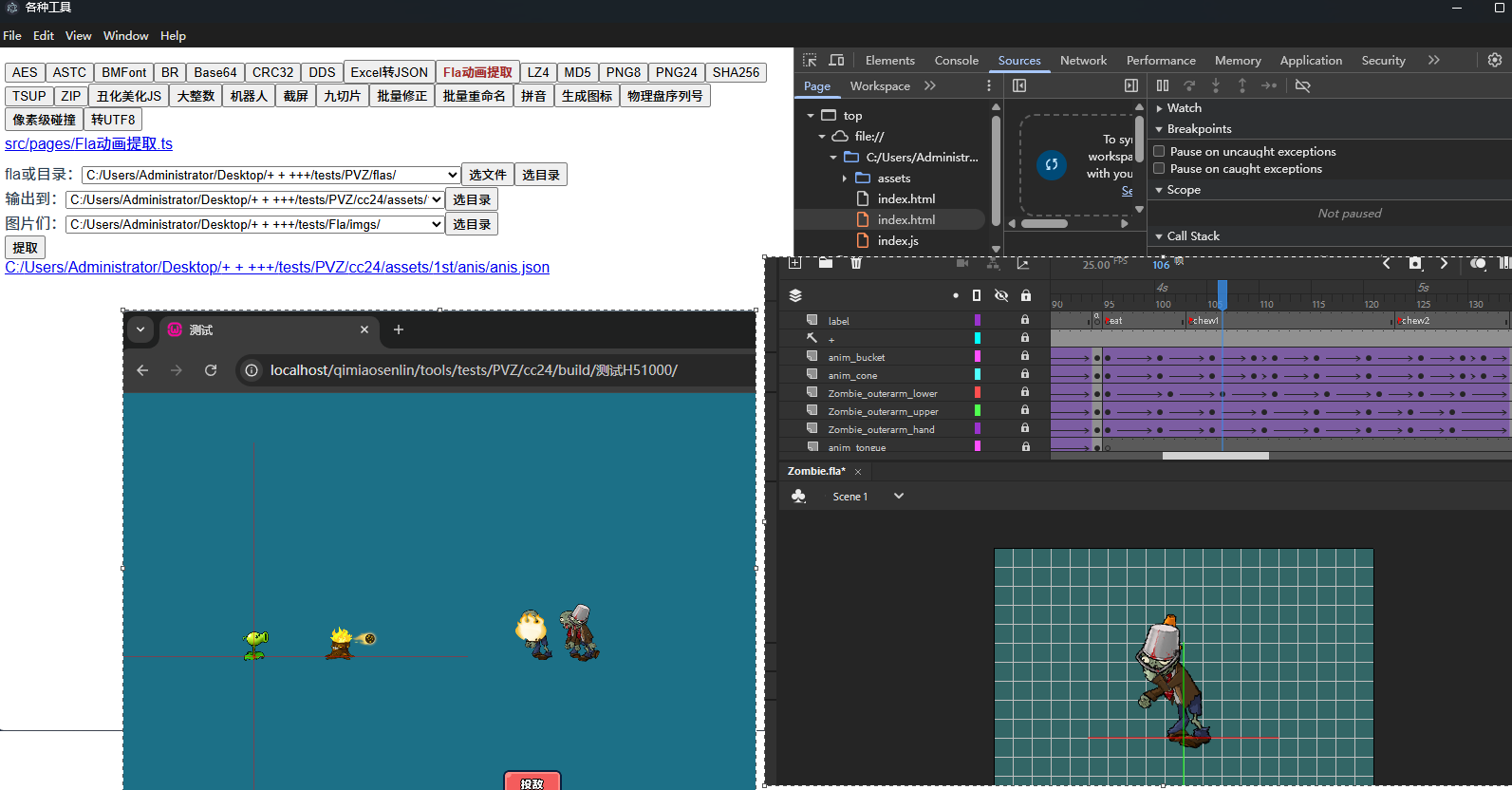Toggle the onion skin icon in timeline
1512x790 pixels.
1478,263
